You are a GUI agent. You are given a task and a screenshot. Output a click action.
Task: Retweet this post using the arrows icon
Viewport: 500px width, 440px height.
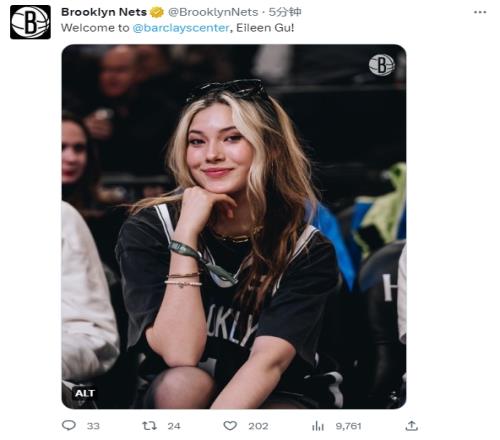click(x=149, y=426)
